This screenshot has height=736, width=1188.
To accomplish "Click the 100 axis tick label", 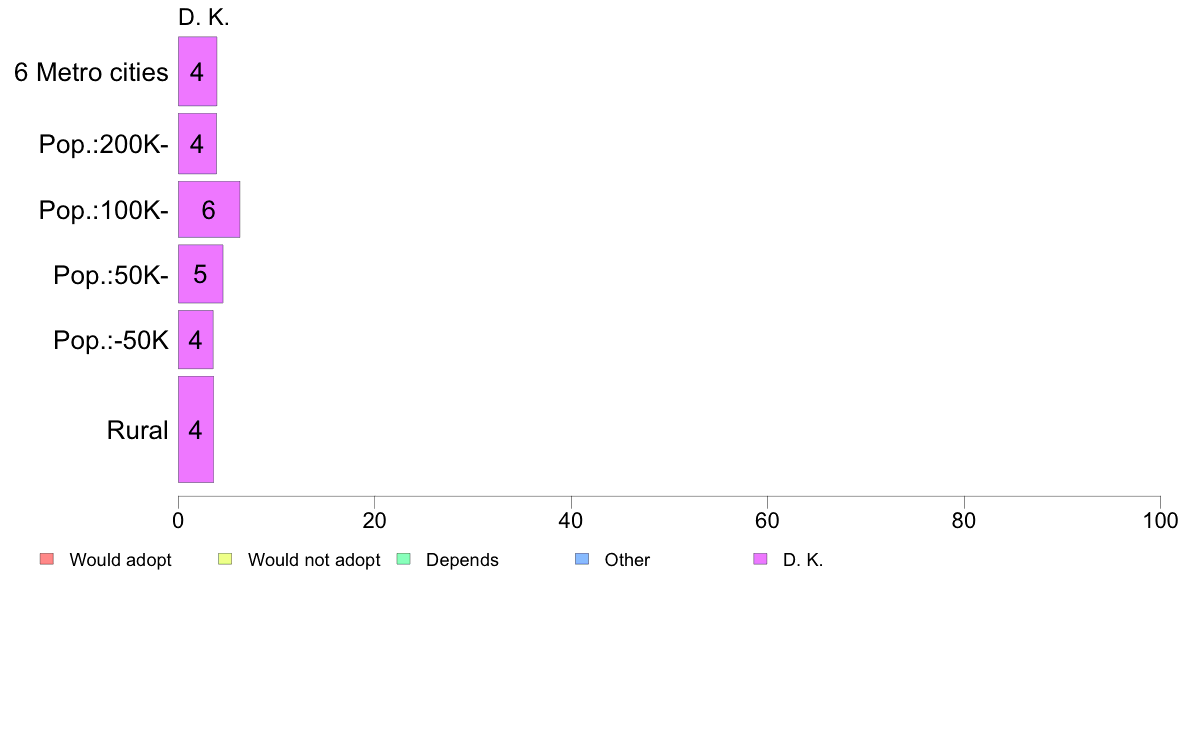I will tap(1160, 521).
